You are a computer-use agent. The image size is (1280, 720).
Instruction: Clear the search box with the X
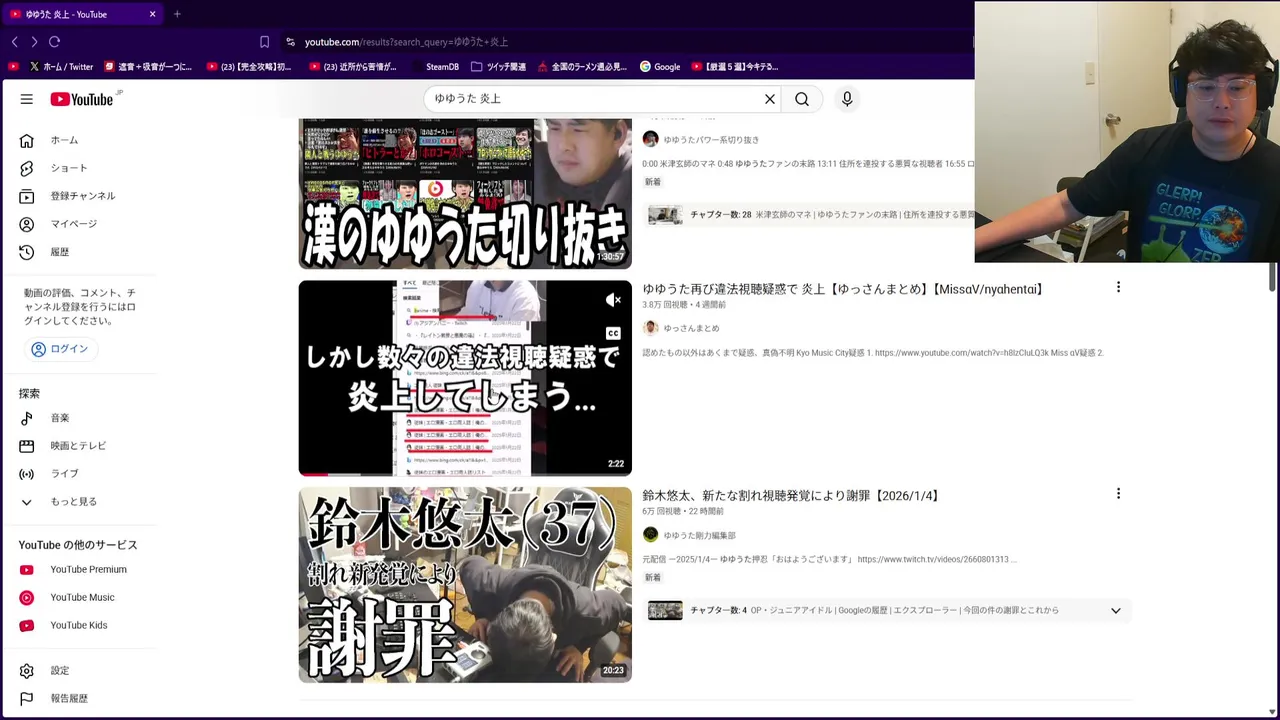coord(770,99)
